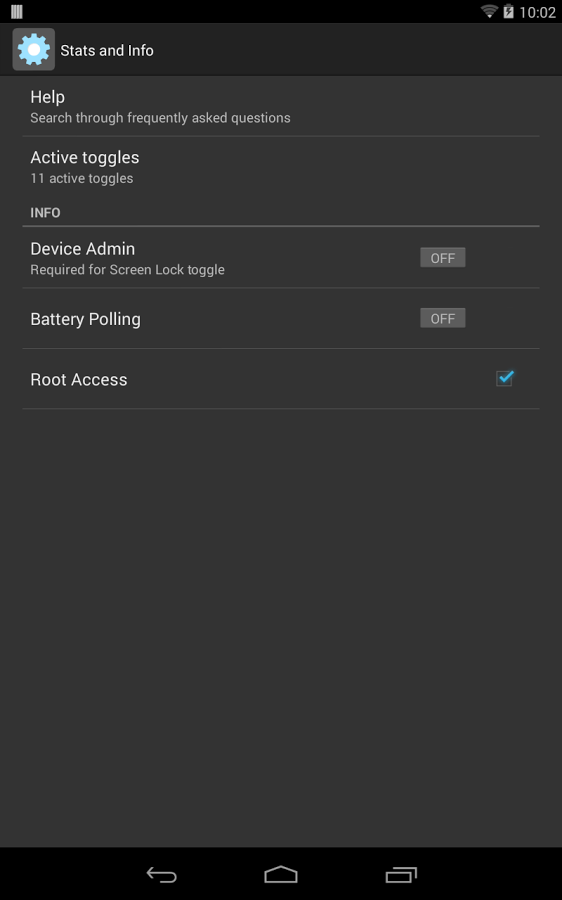562x900 pixels.
Task: Open the Help entry
Action: click(x=281, y=106)
